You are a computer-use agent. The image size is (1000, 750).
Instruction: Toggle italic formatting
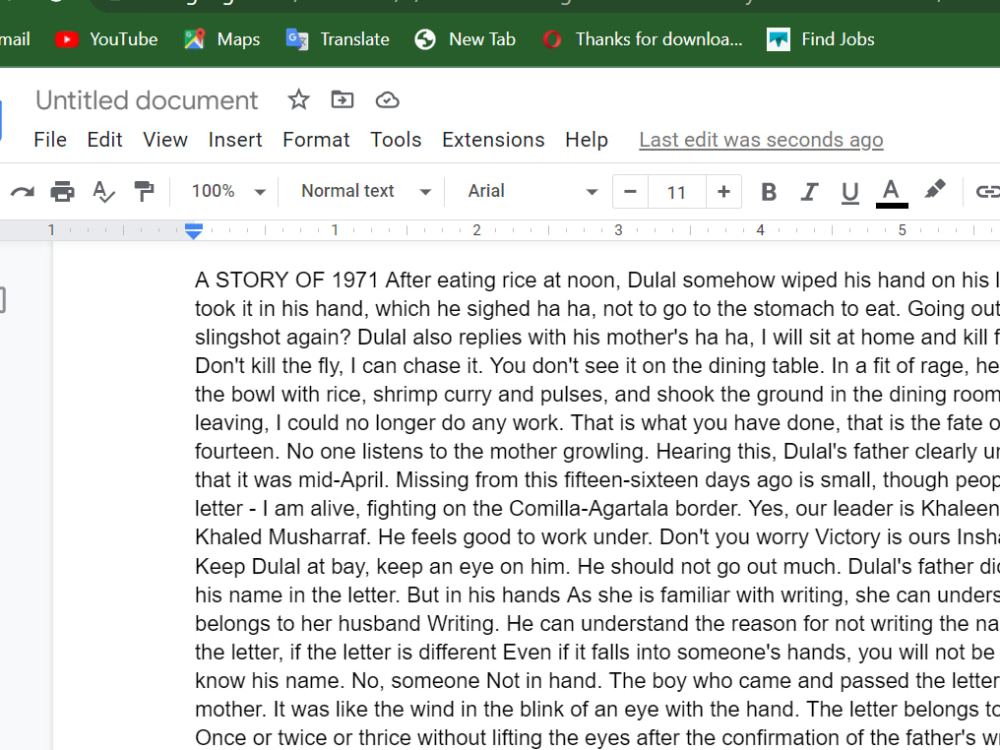(809, 191)
